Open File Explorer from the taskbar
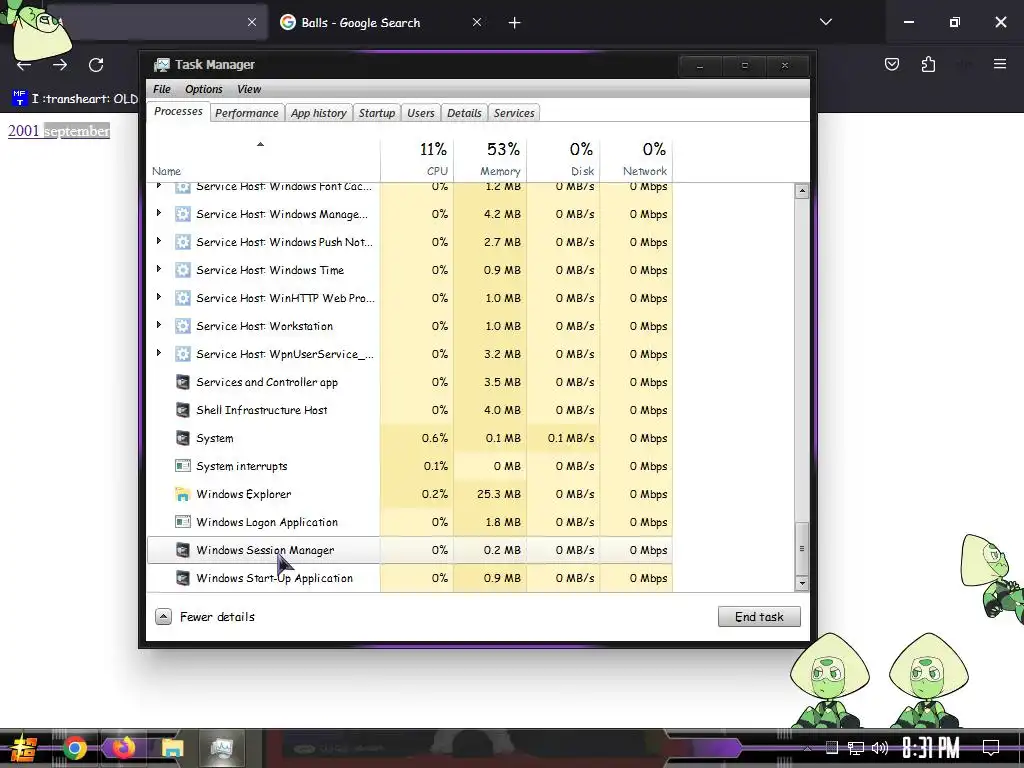 (172, 748)
